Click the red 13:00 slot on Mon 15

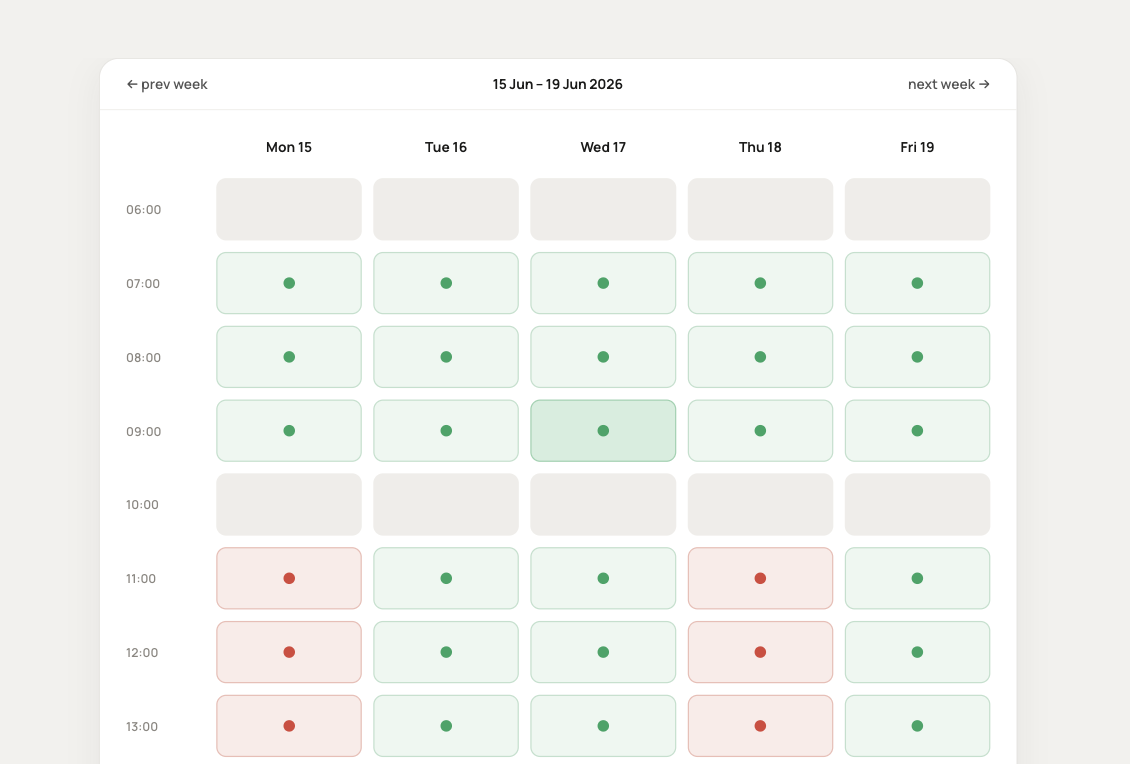pos(289,726)
